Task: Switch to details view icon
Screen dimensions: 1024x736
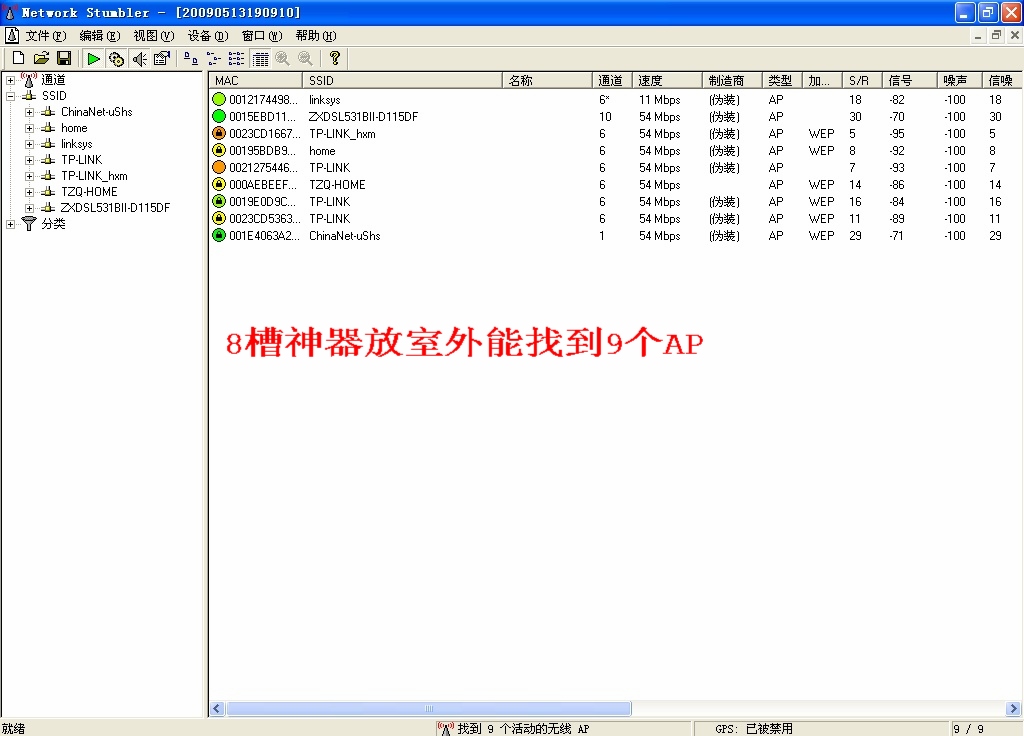Action: pyautogui.click(x=260, y=59)
